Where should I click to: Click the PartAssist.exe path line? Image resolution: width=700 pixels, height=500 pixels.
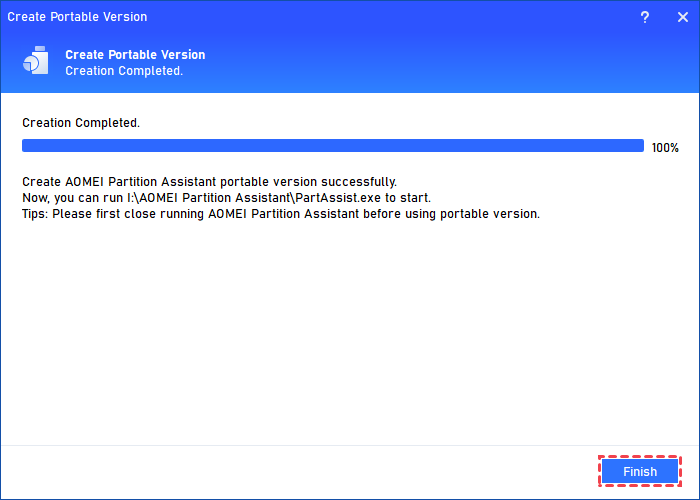point(226,198)
